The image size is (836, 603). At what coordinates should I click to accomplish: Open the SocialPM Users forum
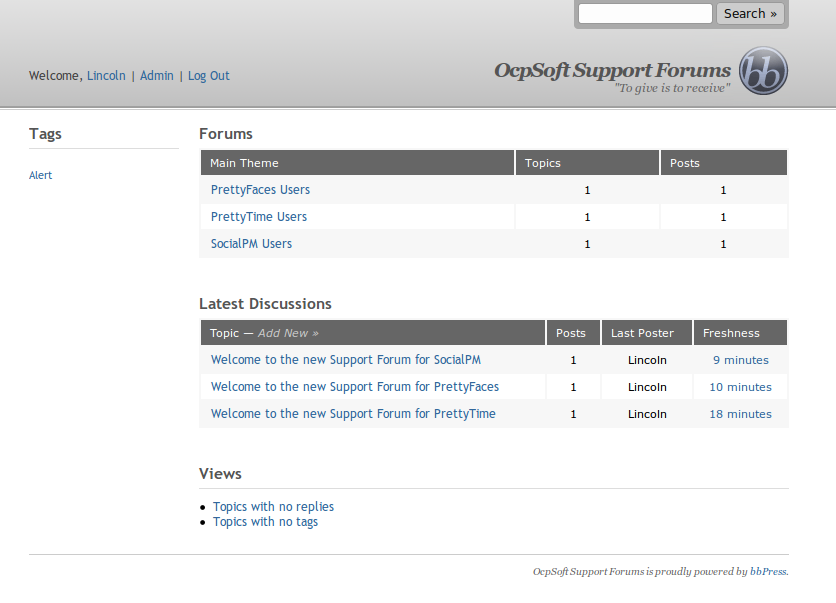click(251, 244)
